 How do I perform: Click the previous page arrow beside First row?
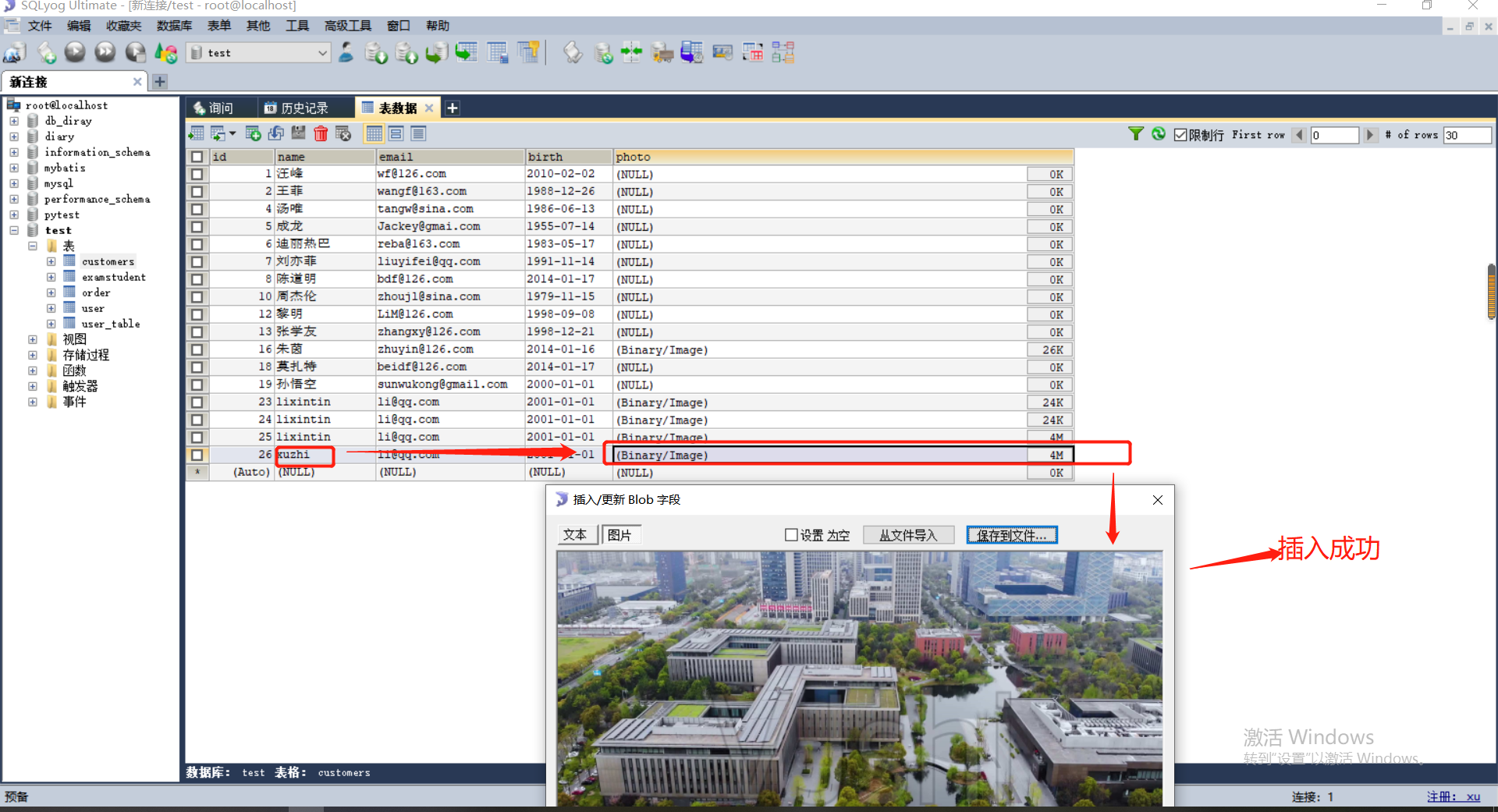coord(1299,135)
